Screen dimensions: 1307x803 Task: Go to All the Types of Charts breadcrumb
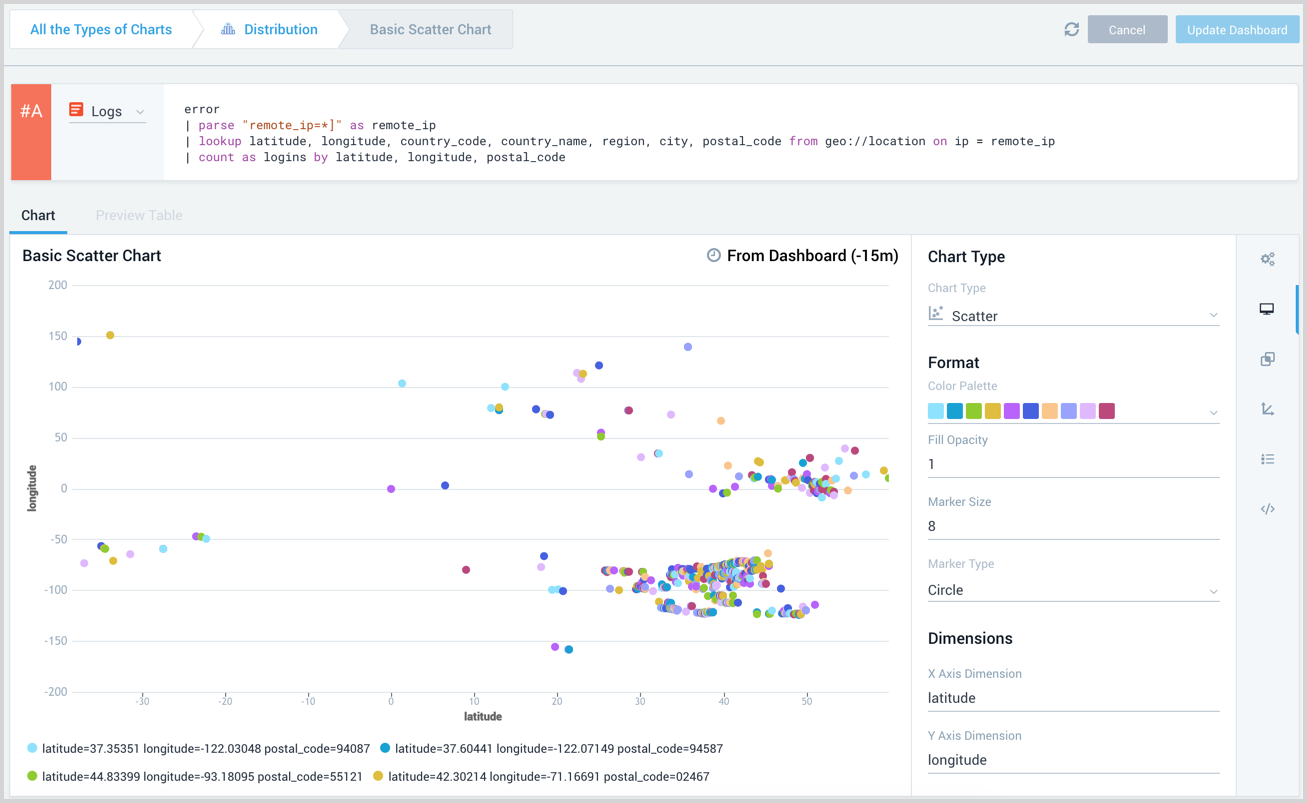pos(101,30)
